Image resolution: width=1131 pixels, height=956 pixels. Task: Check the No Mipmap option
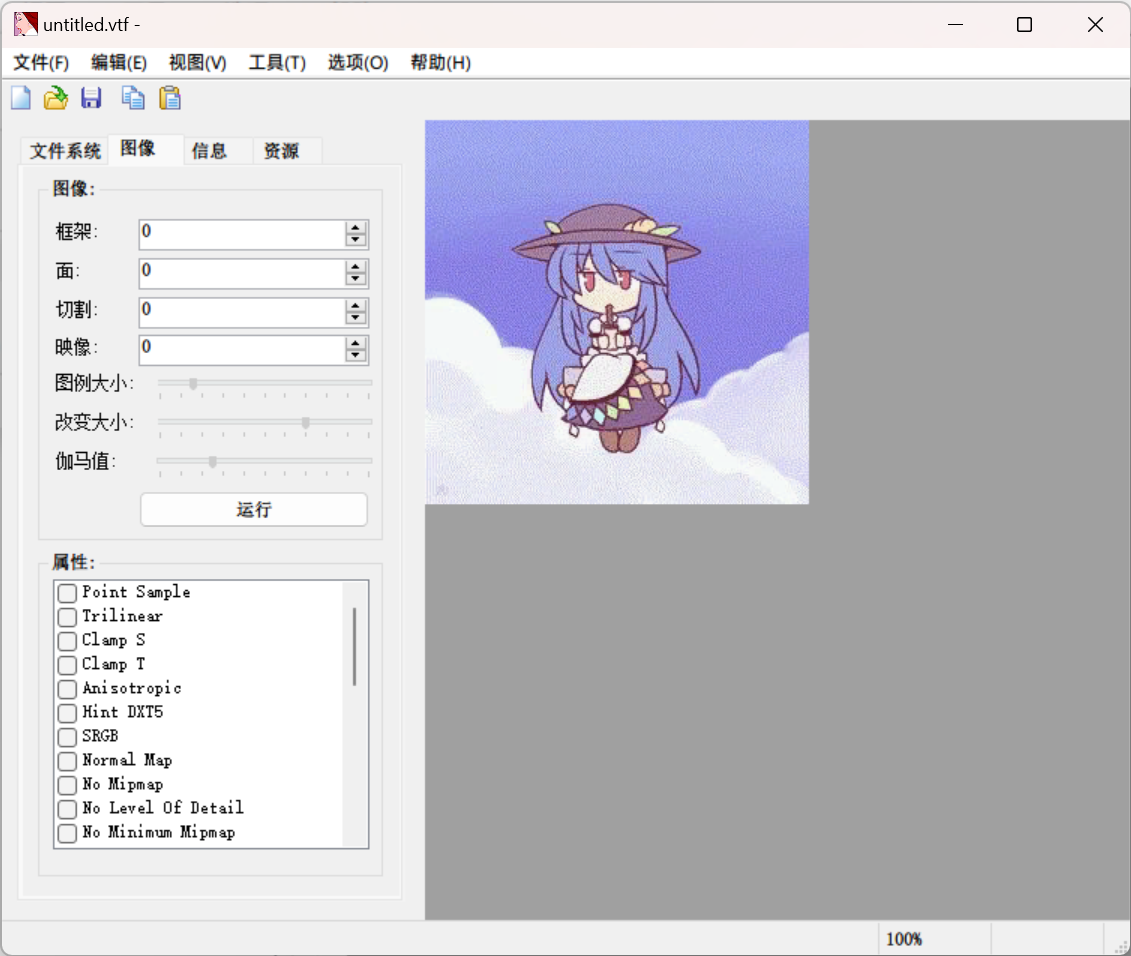pos(67,785)
